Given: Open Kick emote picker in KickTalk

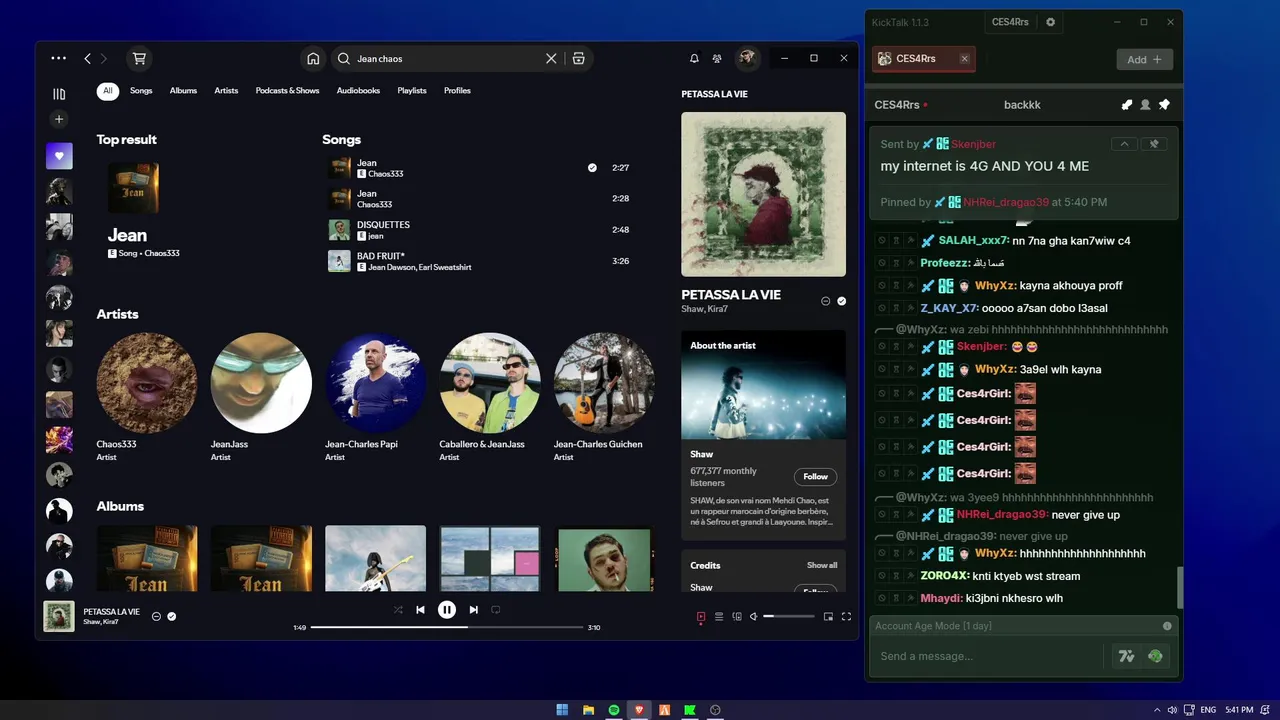Looking at the screenshot, I should click(x=1155, y=656).
